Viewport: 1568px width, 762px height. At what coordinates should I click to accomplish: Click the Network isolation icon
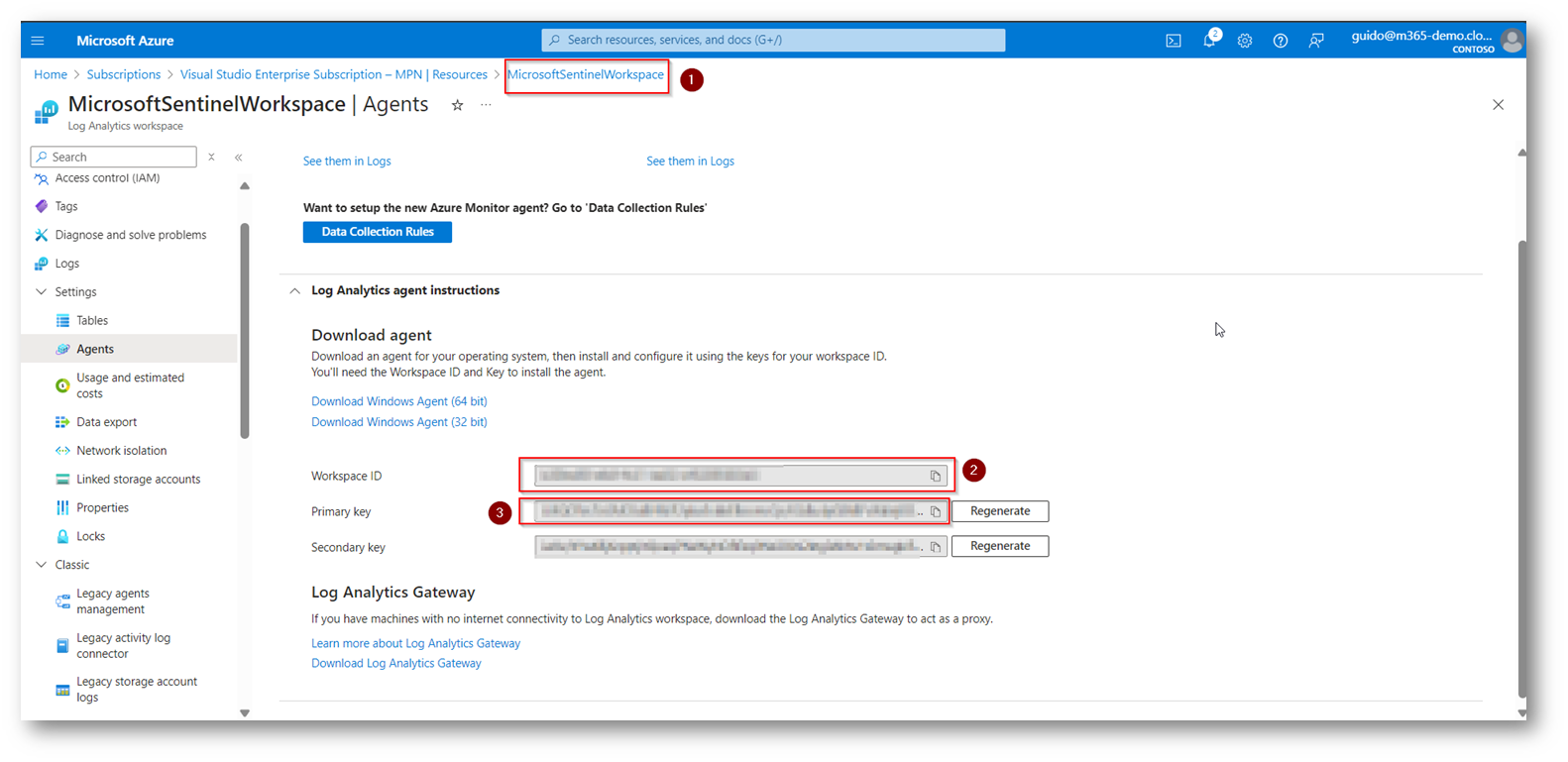[62, 451]
